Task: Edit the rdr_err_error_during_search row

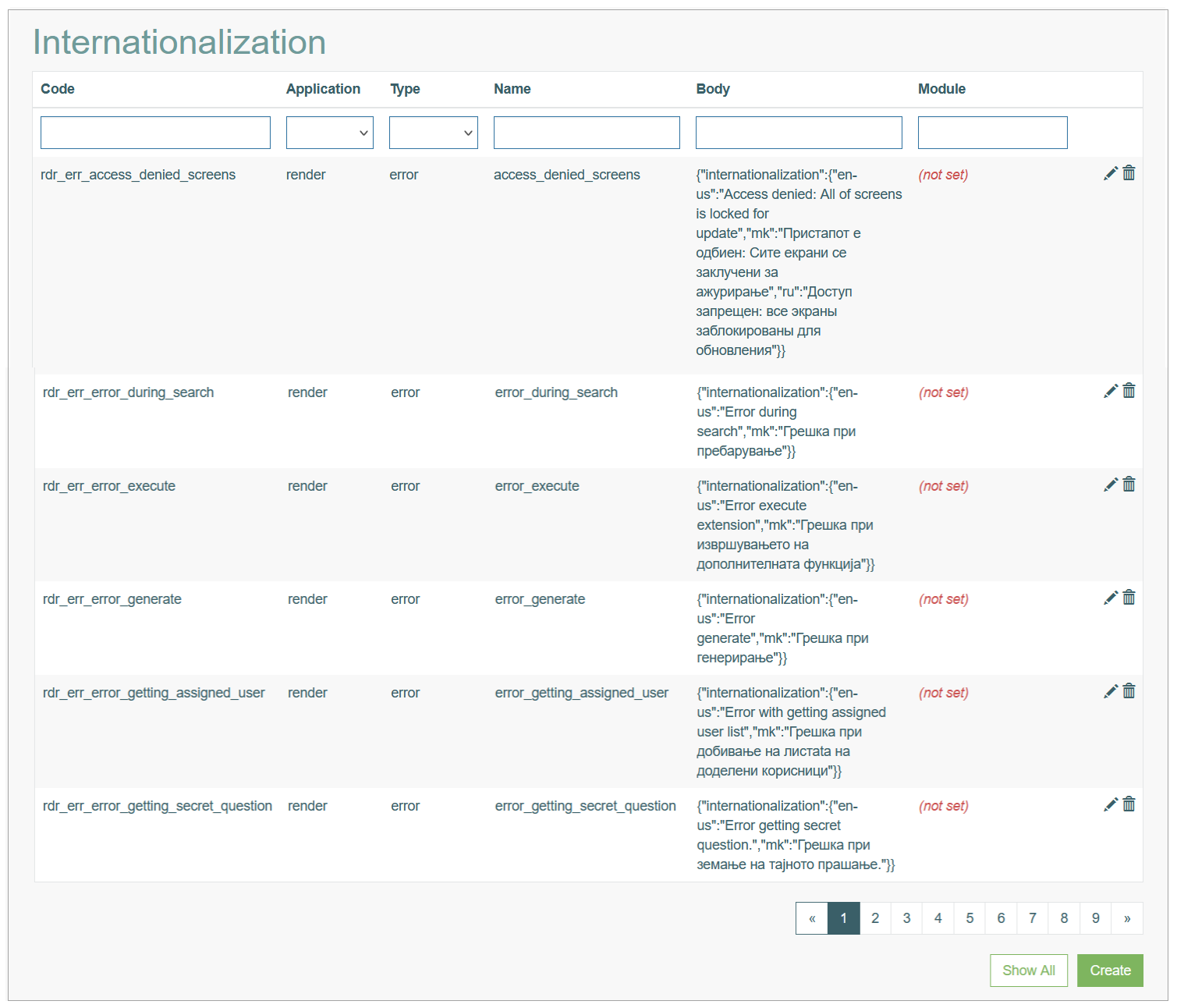Action: (x=1111, y=392)
